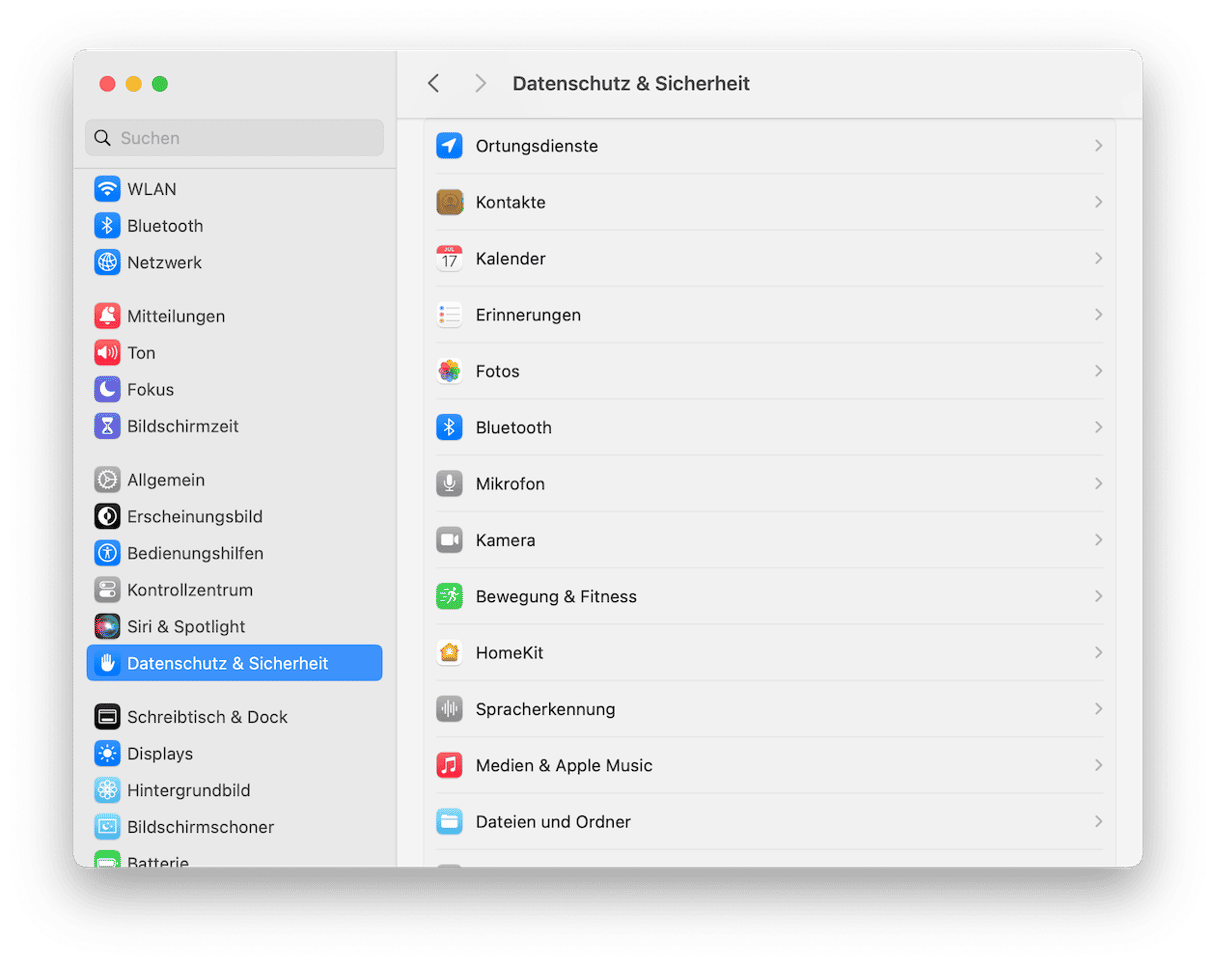Viewport: 1216px width, 964px height.
Task: Open Mitteilungen bell icon
Action: click(107, 316)
